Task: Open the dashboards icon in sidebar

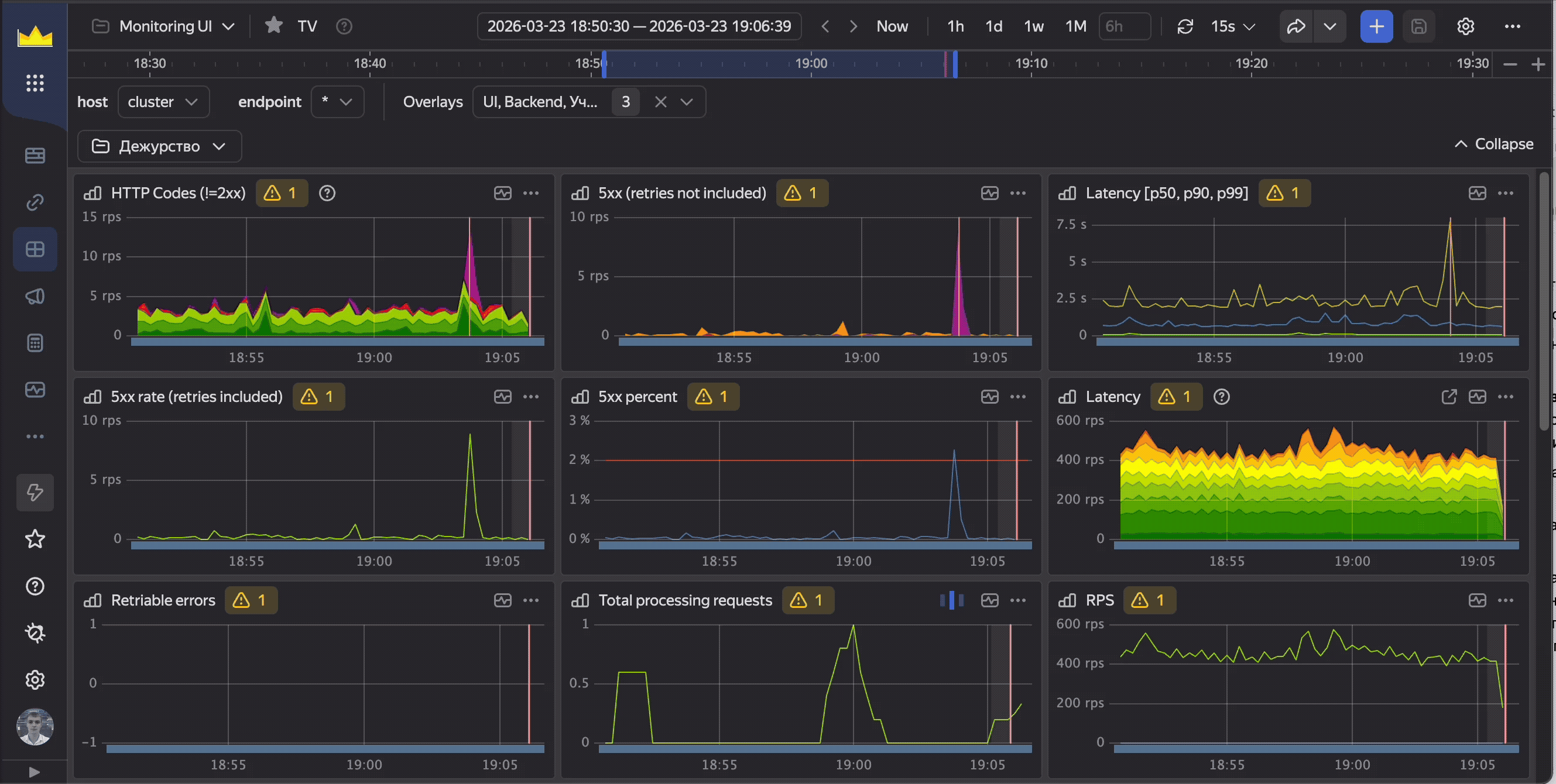Action: coord(35,249)
